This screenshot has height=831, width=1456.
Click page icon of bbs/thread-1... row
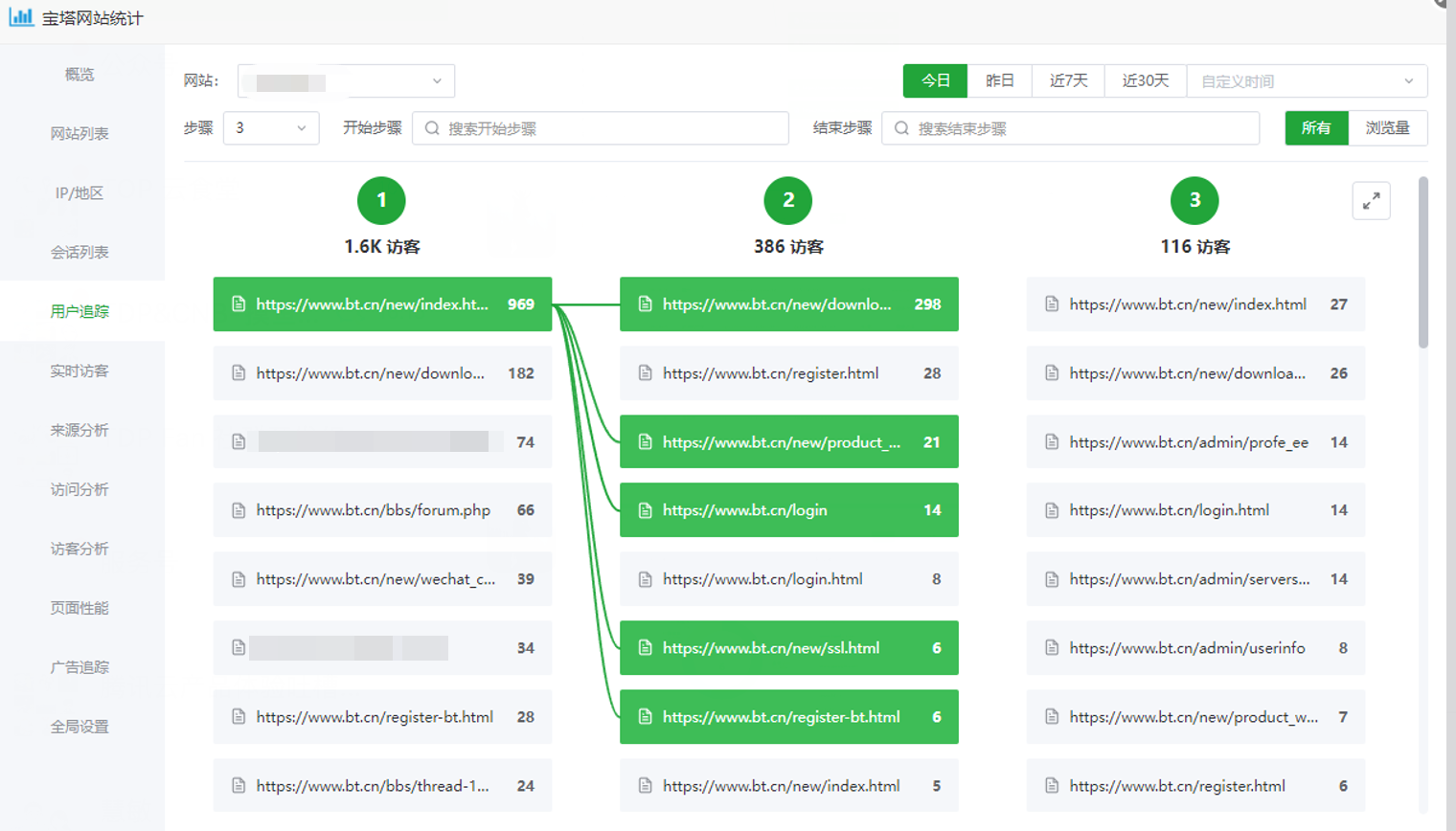tap(239, 786)
